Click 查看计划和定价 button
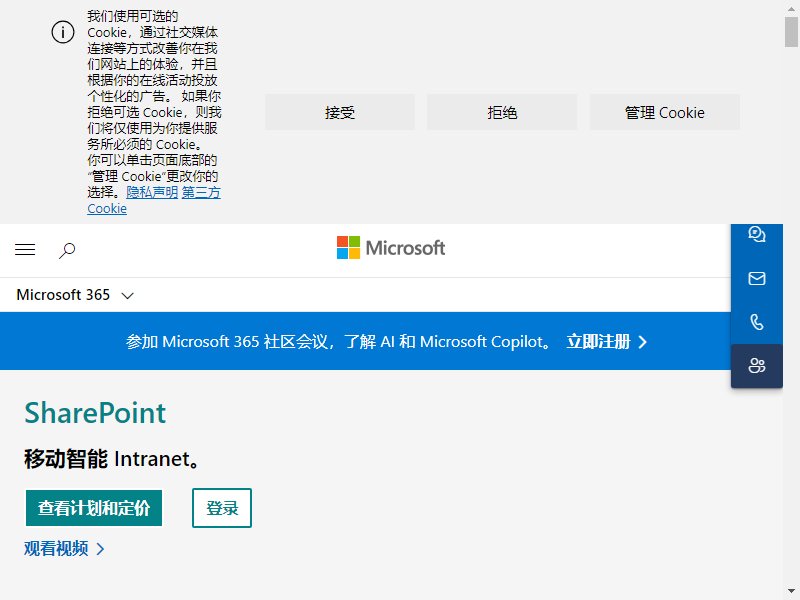The height and width of the screenshot is (600, 800). point(94,508)
